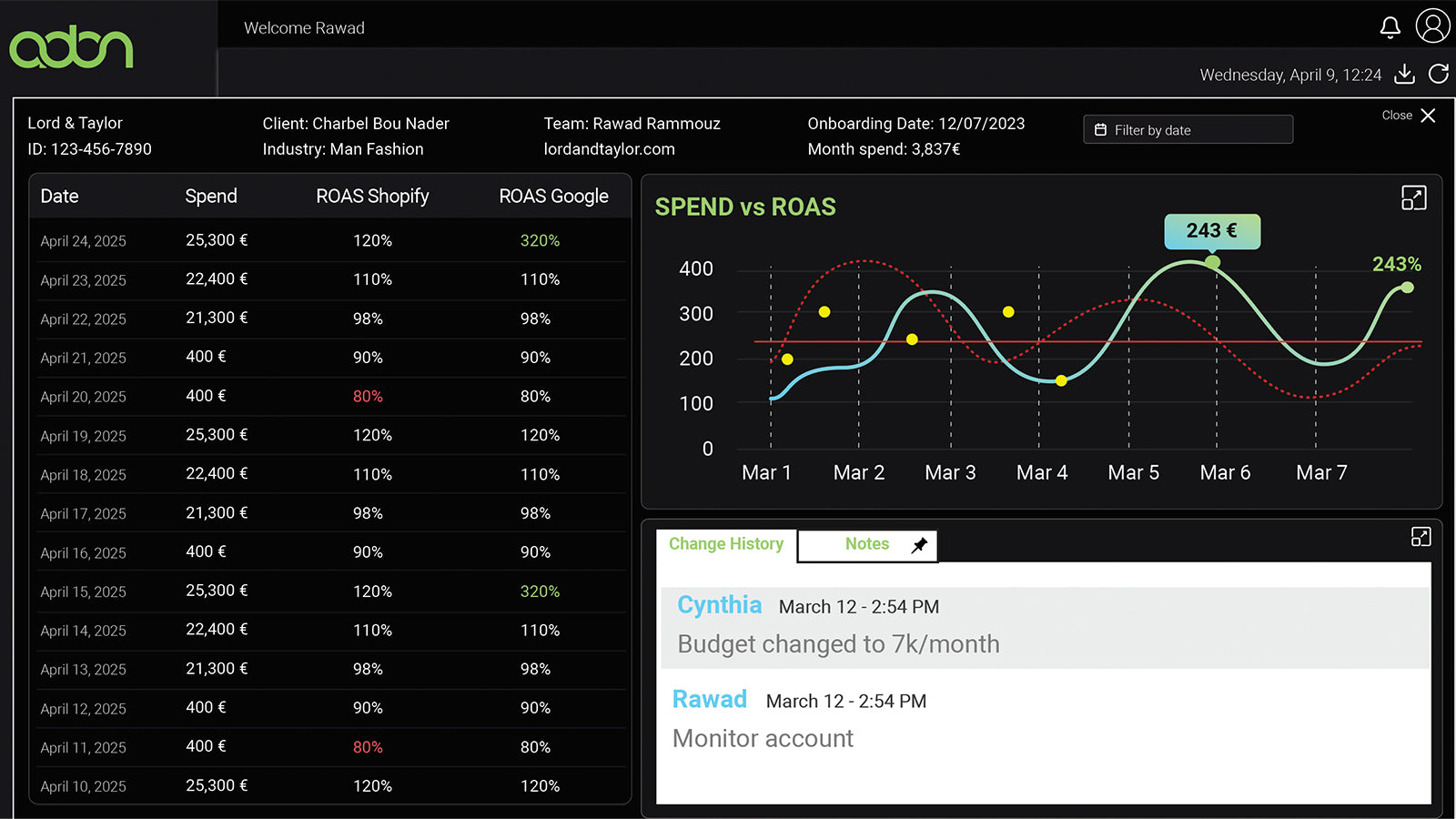Click the SPEND vs ROAS title

(x=745, y=207)
